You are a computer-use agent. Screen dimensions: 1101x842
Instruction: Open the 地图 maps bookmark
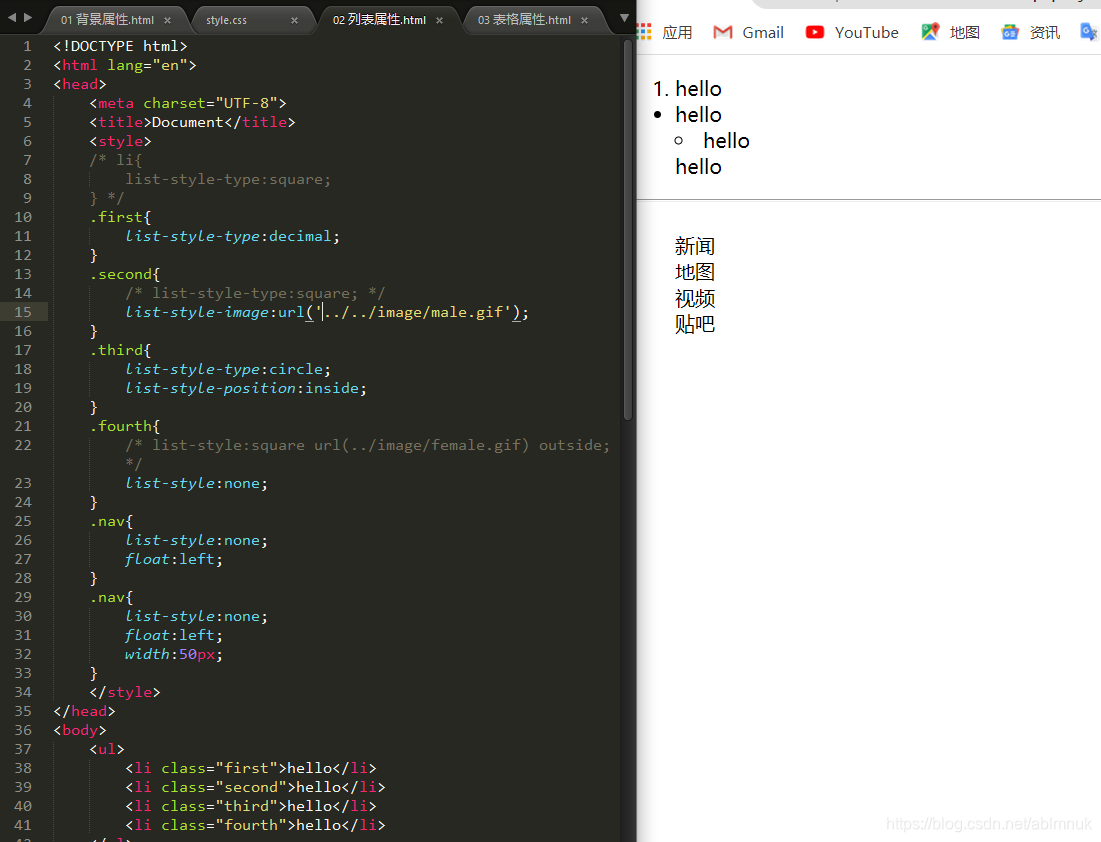click(950, 32)
